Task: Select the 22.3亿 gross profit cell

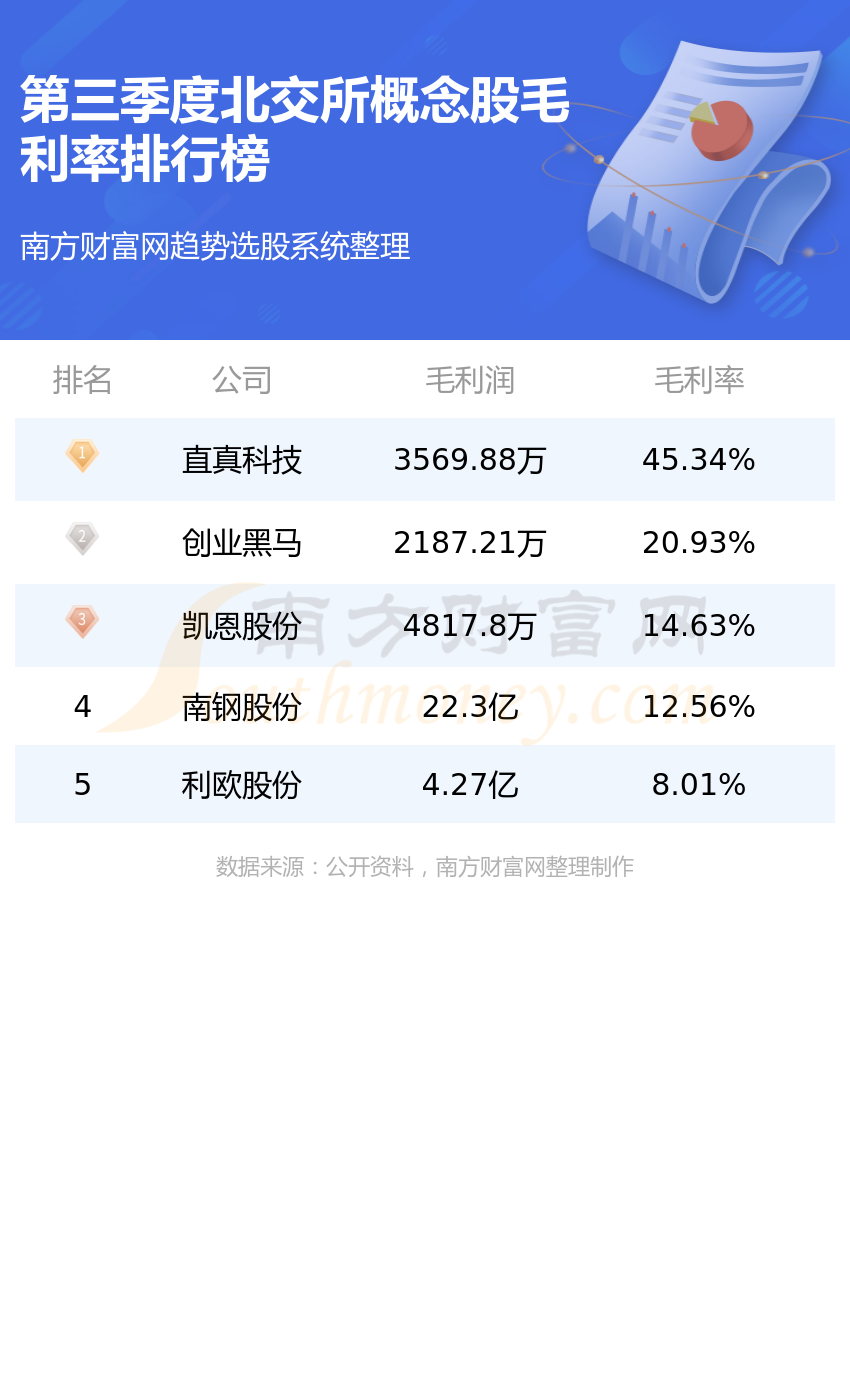Action: coord(470,707)
